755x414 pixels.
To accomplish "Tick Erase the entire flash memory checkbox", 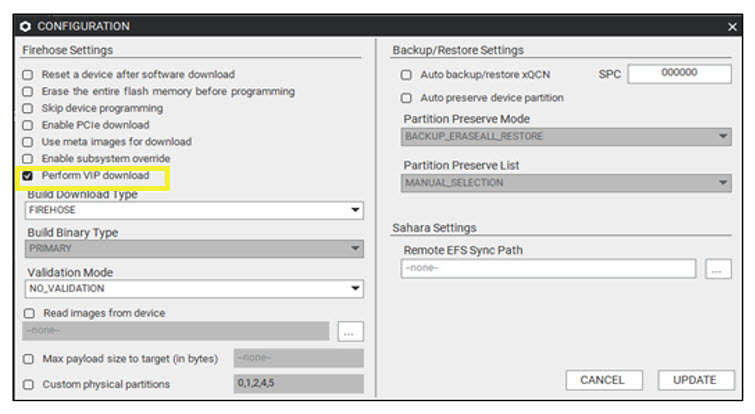I will click(x=28, y=91).
